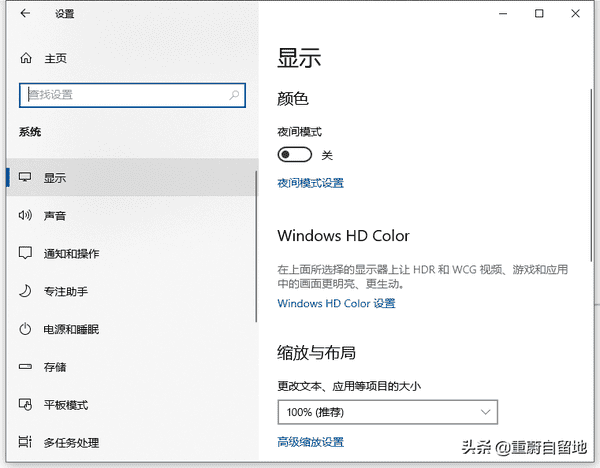This screenshot has width=600, height=468.
Task: Click the 缩放与布局 heading text
Action: pos(316,352)
